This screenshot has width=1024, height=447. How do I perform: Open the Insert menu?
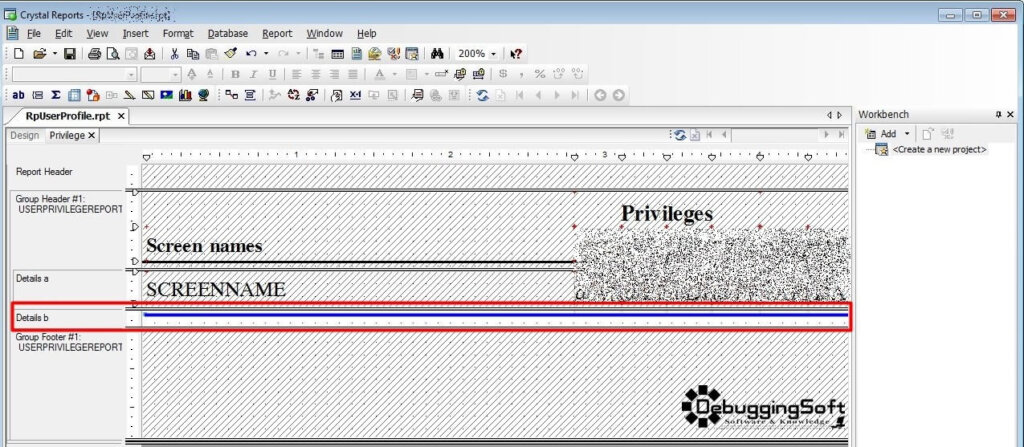pyautogui.click(x=135, y=33)
